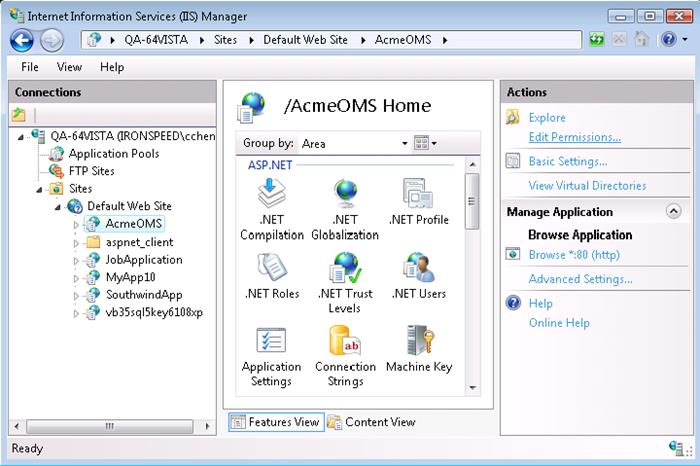This screenshot has width=700, height=466.
Task: Click the Forward navigation arrow
Action: [x=52, y=40]
